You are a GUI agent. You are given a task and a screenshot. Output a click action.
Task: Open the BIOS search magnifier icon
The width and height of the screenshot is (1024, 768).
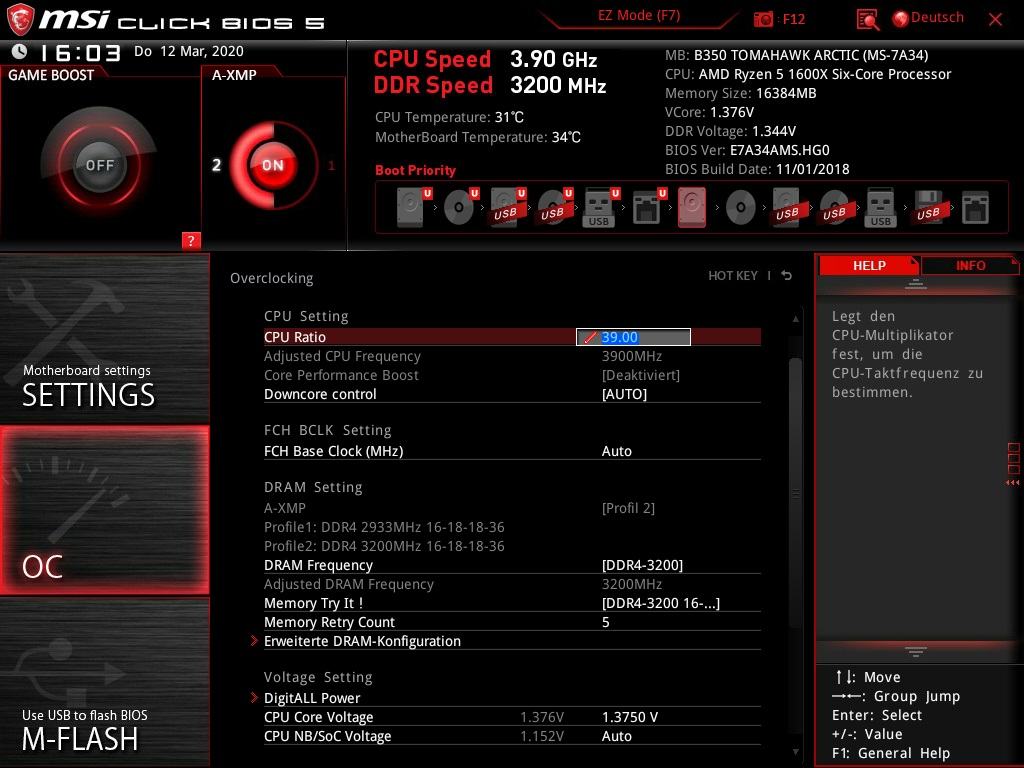coord(867,20)
